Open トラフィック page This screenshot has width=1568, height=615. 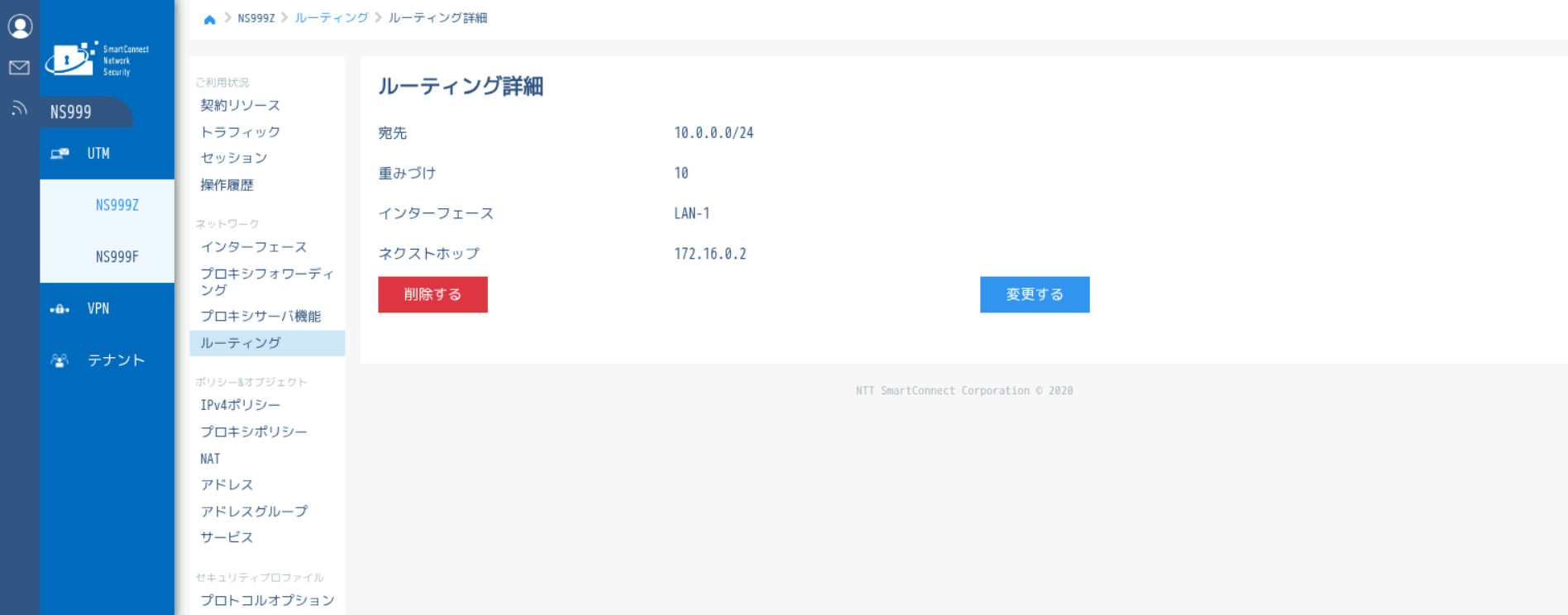[x=241, y=132]
